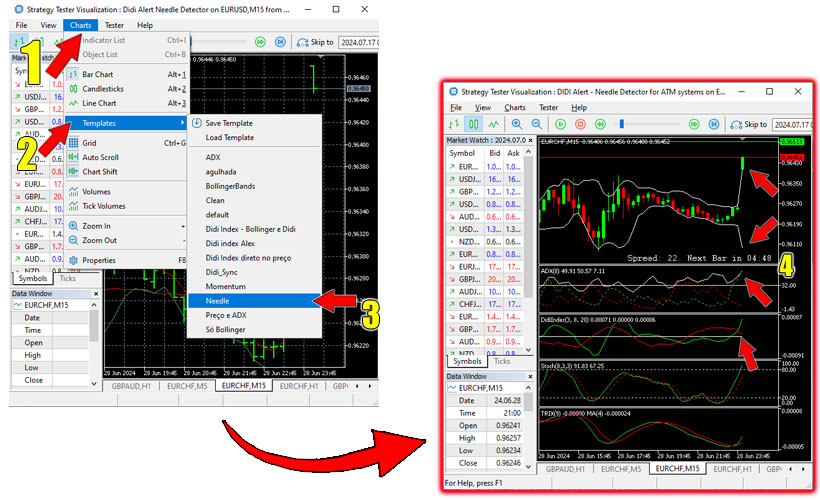Open GBPAUD,H1 chart tab in right window

pyautogui.click(x=565, y=469)
